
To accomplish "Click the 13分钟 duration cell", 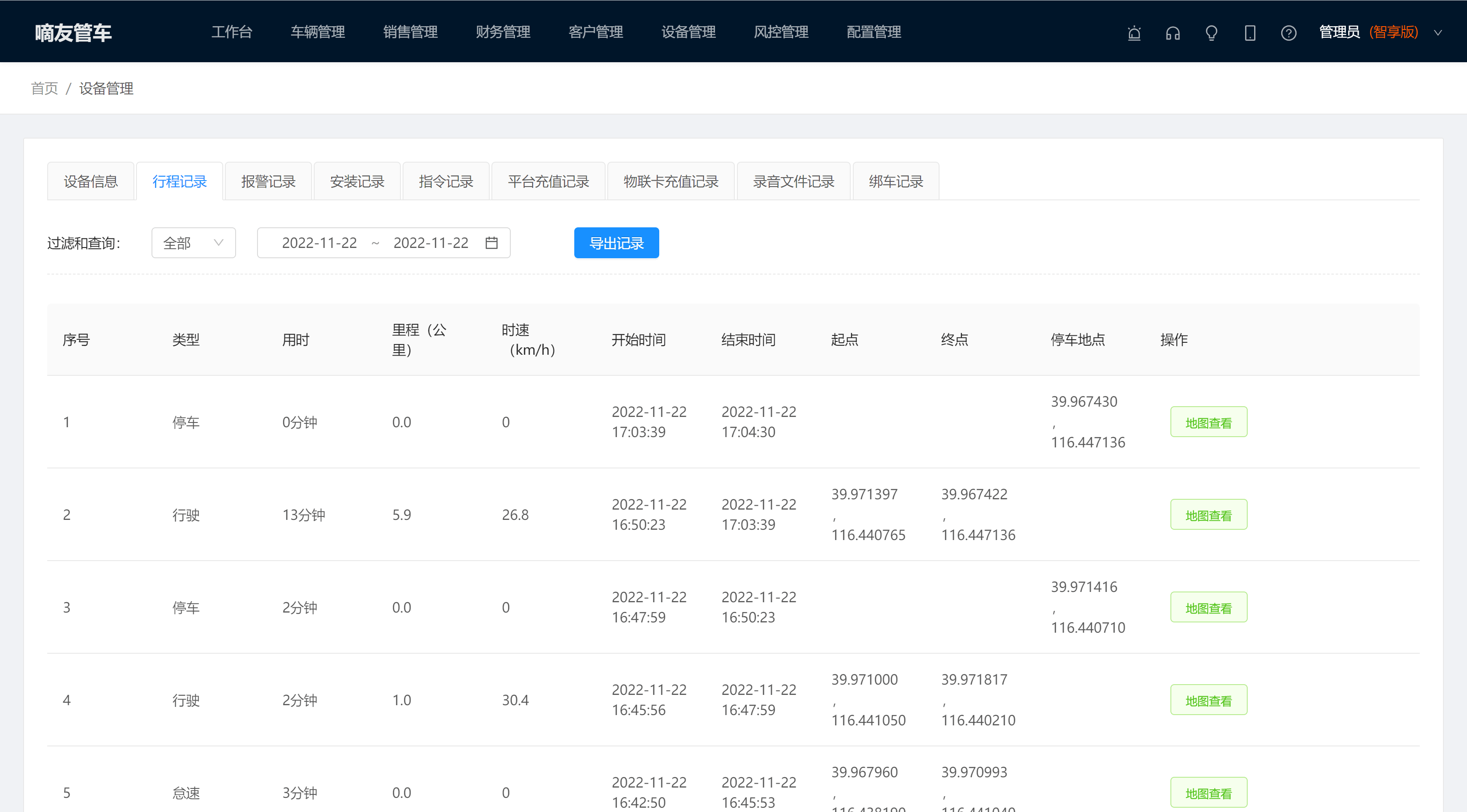I will [x=304, y=515].
